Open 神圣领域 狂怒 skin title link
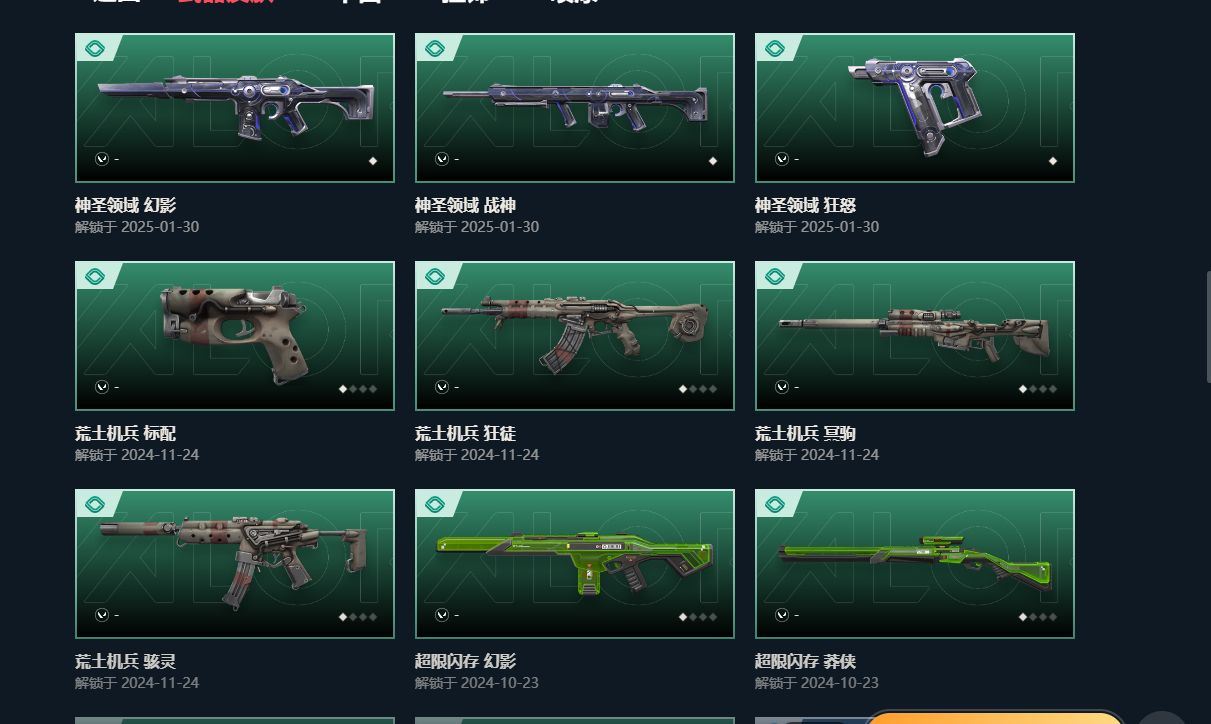The image size is (1211, 724). click(x=805, y=205)
